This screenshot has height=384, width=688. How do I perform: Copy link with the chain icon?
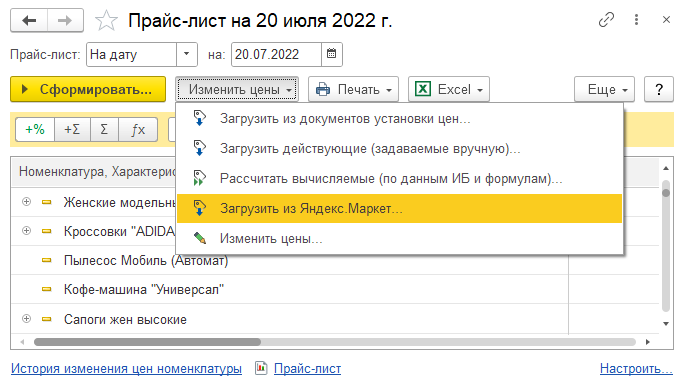pos(606,20)
